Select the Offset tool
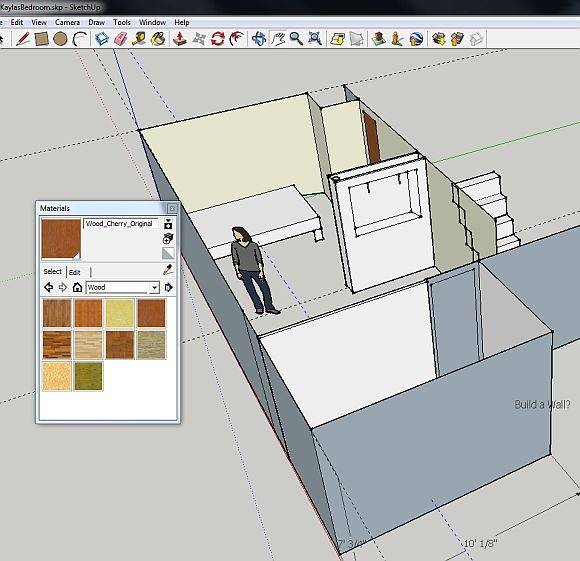 click(237, 39)
